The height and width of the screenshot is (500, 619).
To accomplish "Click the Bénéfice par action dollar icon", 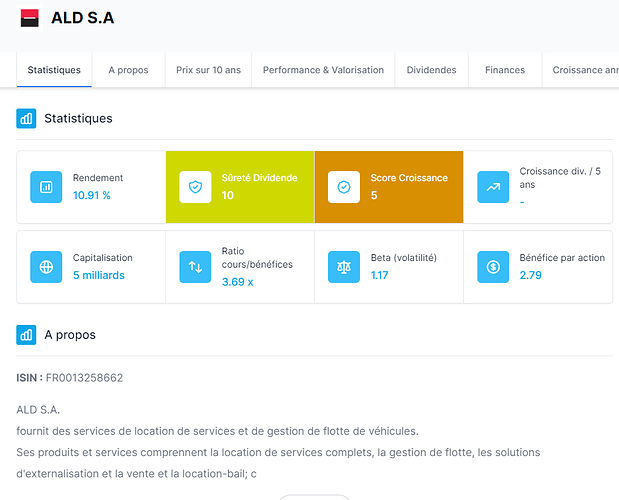I will (x=493, y=267).
